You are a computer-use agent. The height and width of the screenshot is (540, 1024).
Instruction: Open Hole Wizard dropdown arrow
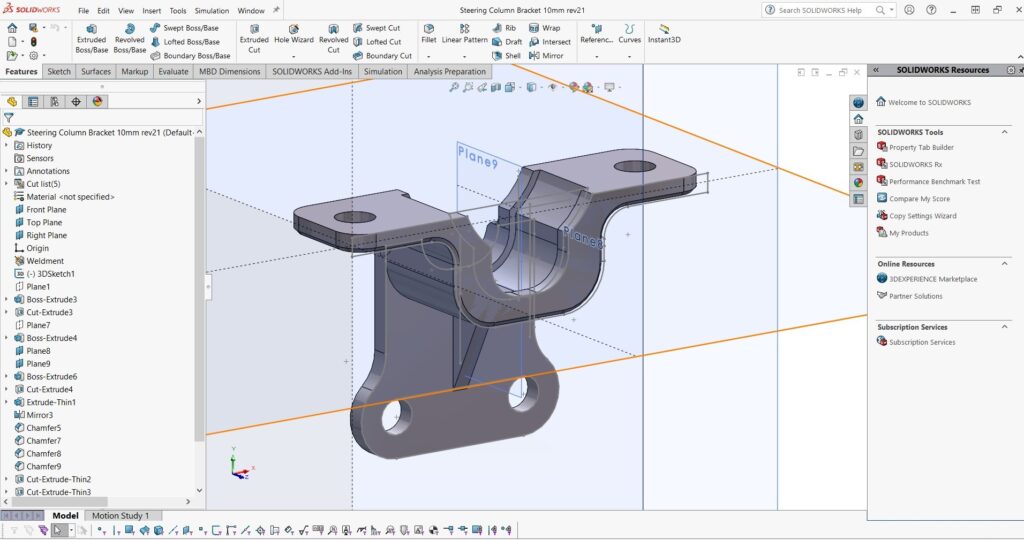(x=294, y=57)
